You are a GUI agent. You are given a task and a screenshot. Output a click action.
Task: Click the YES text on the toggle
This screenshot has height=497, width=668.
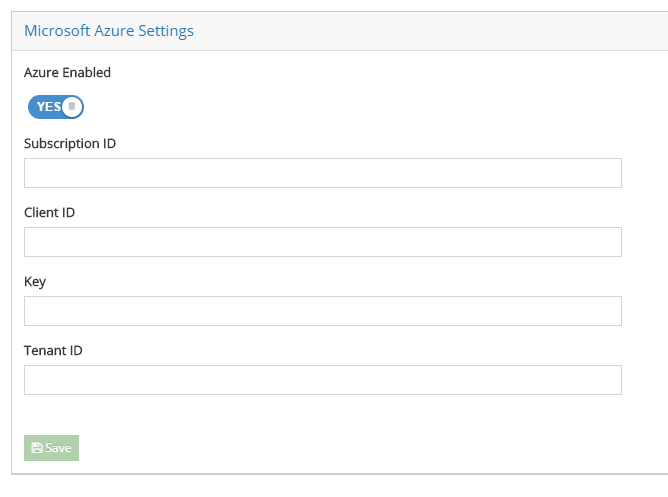pos(49,106)
